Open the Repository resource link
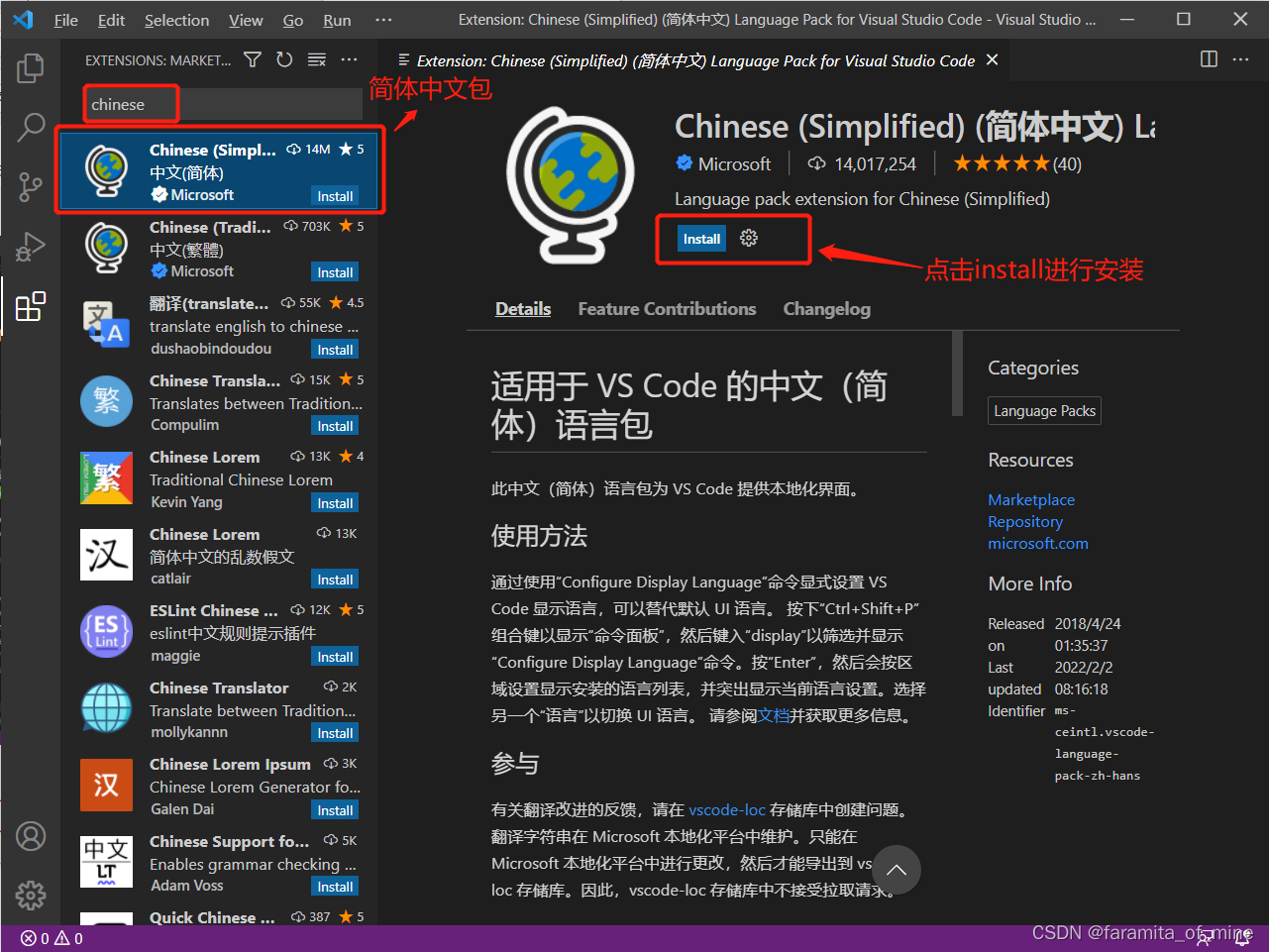1269x952 pixels. [x=1025, y=522]
